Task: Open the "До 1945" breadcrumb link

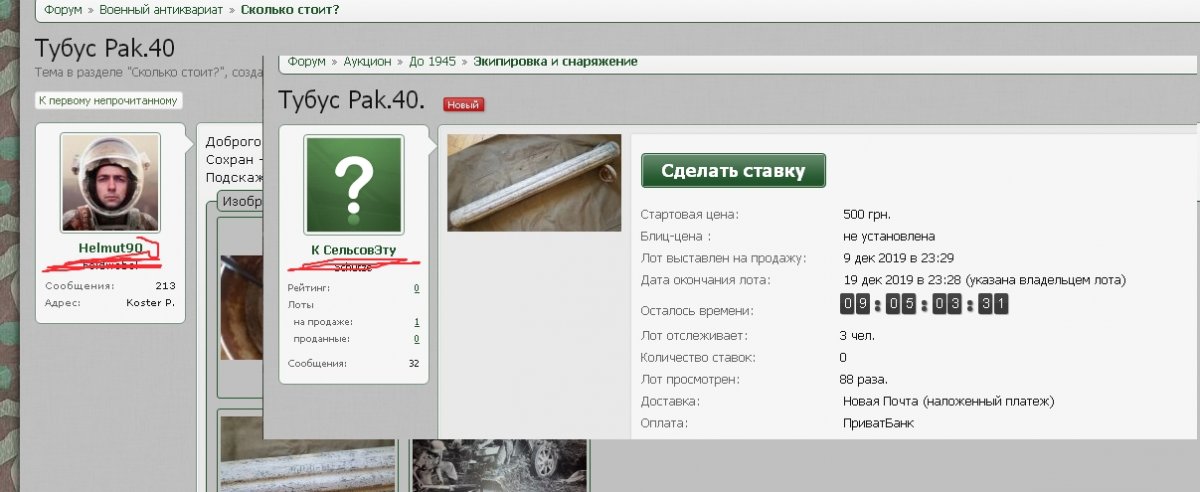Action: [x=432, y=62]
